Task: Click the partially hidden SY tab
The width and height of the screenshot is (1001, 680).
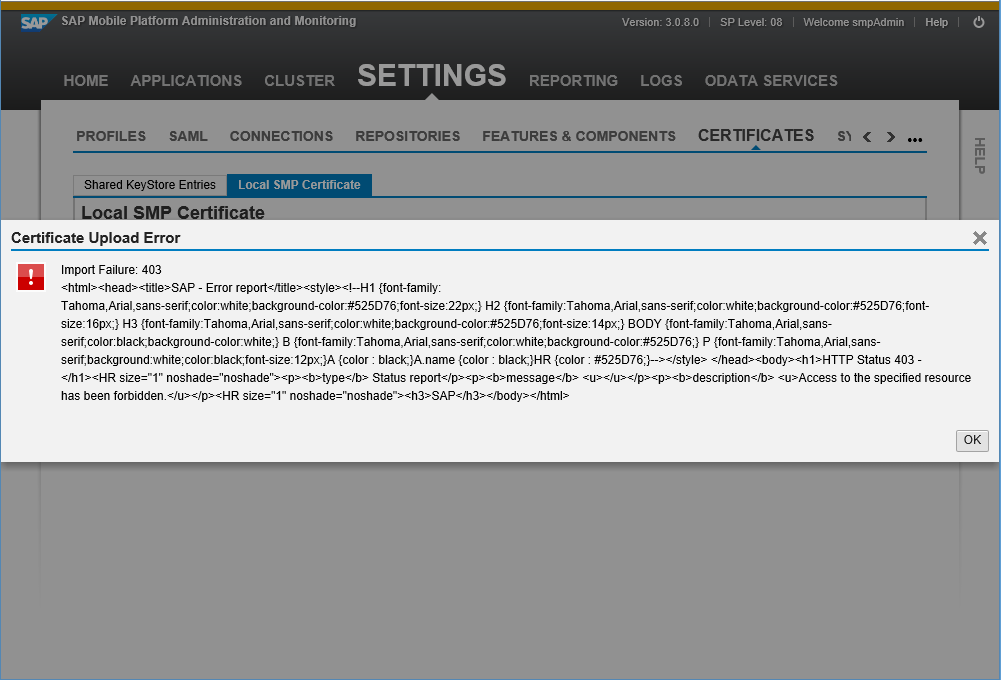Action: (x=844, y=137)
